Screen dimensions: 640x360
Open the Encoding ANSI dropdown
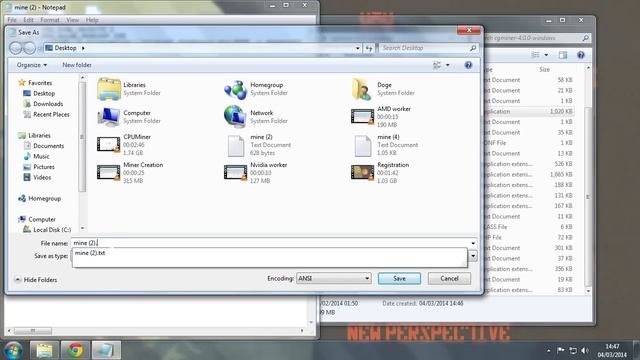point(333,278)
